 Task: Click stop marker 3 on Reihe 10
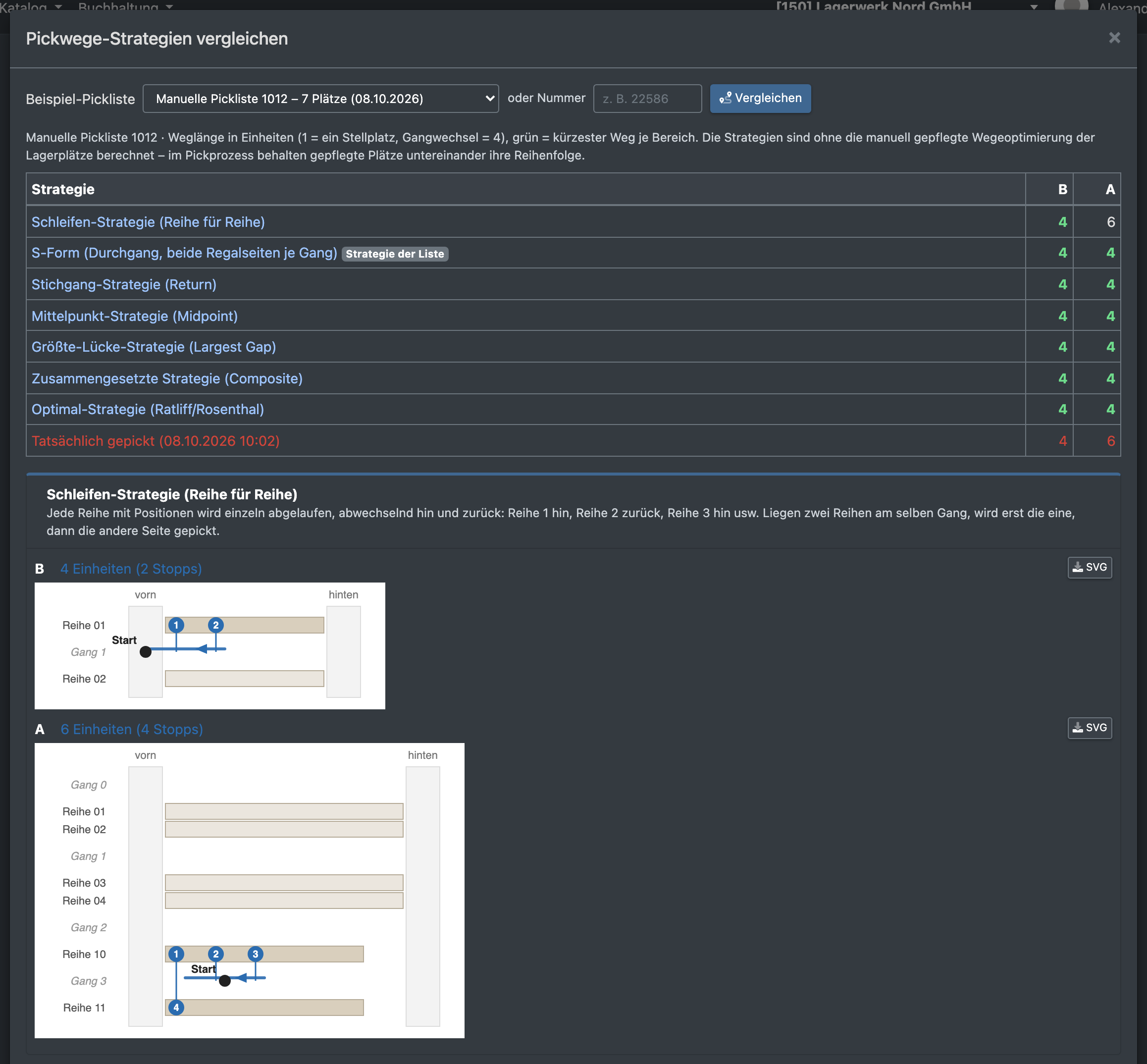click(256, 954)
